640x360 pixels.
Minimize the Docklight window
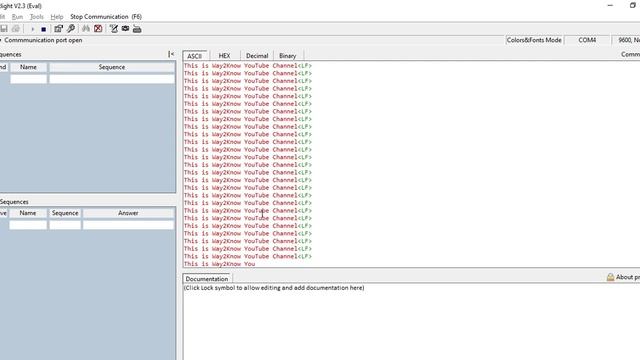(x=610, y=5)
